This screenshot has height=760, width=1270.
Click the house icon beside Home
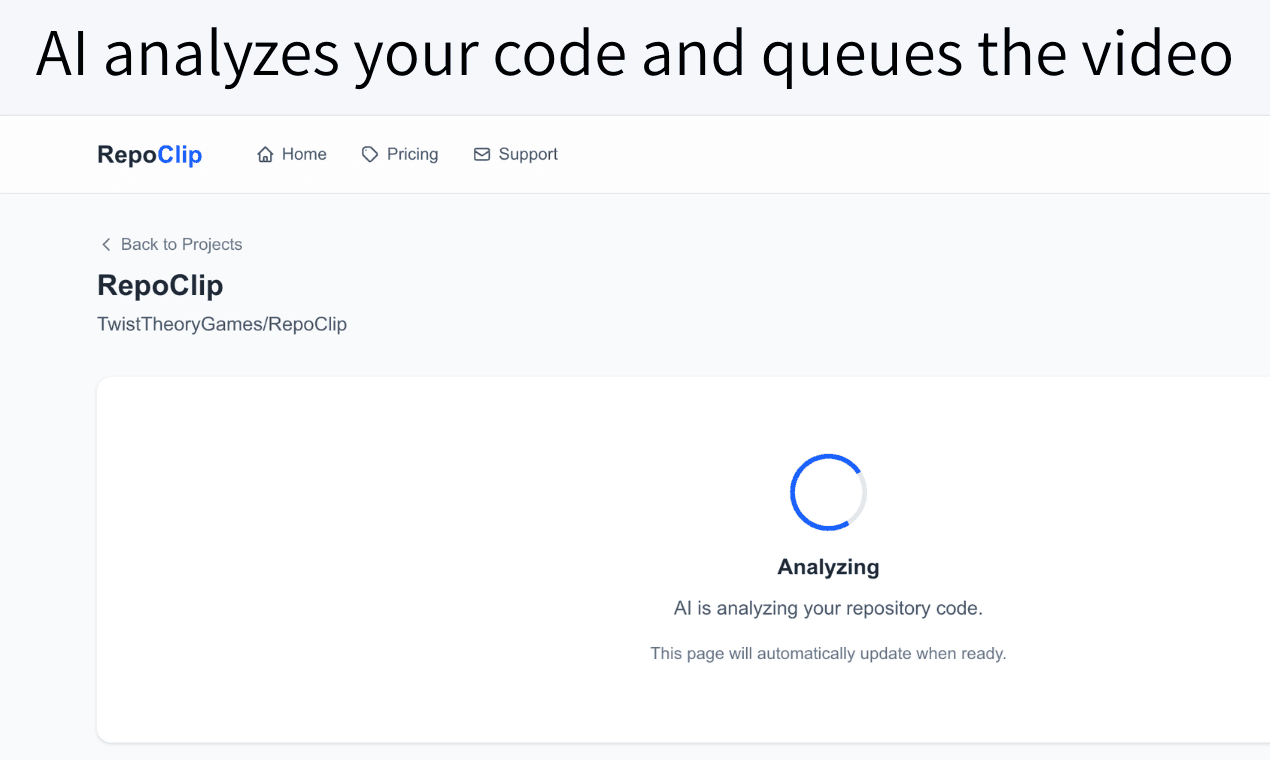point(265,155)
